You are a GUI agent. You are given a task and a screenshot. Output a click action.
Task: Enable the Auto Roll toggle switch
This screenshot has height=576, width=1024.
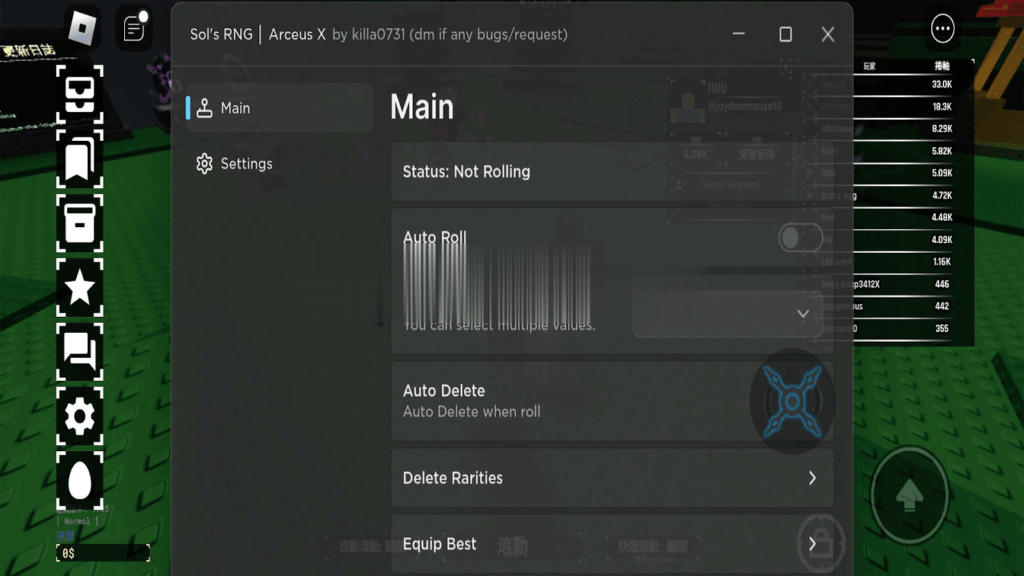click(800, 238)
